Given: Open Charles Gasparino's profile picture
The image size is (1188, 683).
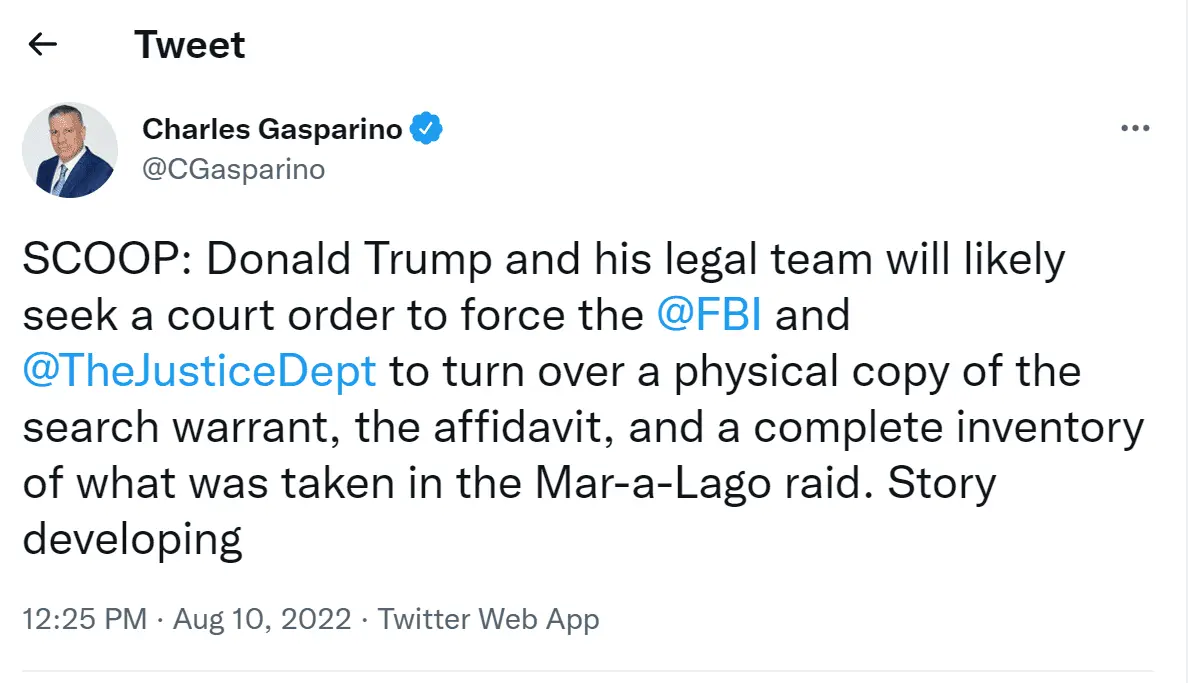Looking at the screenshot, I should pyautogui.click(x=70, y=149).
